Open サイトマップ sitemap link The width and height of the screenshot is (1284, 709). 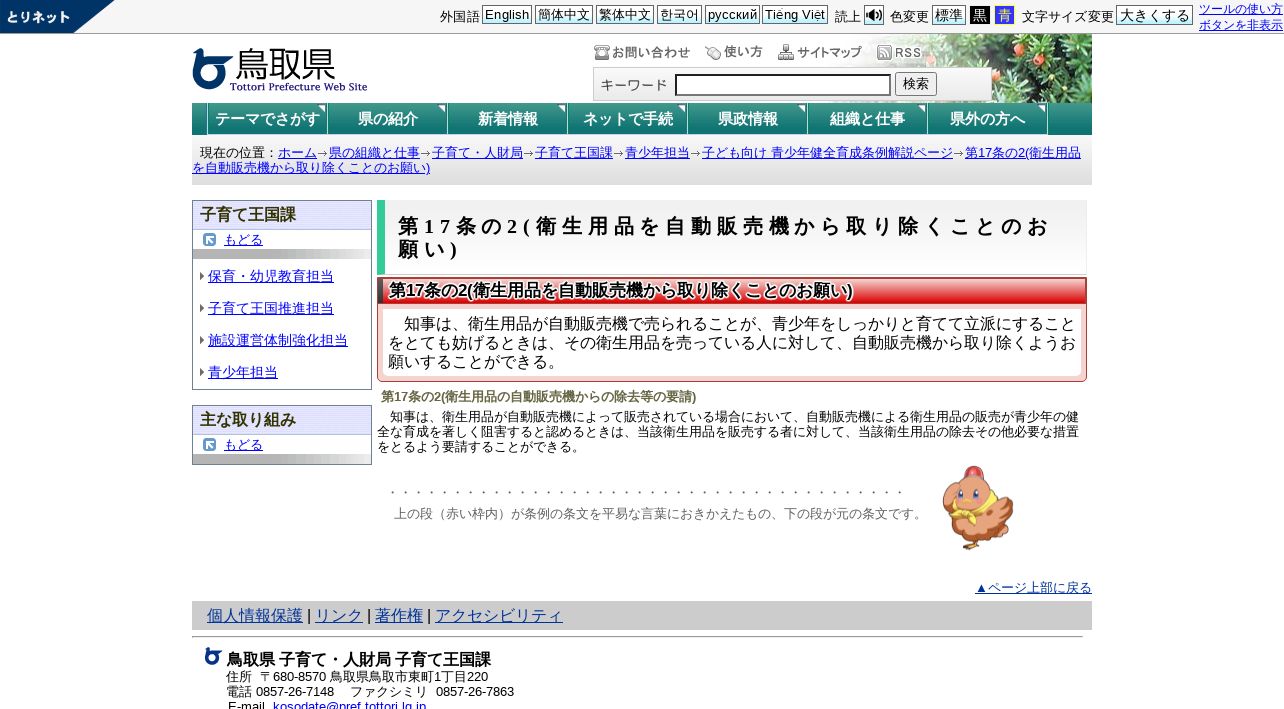820,52
